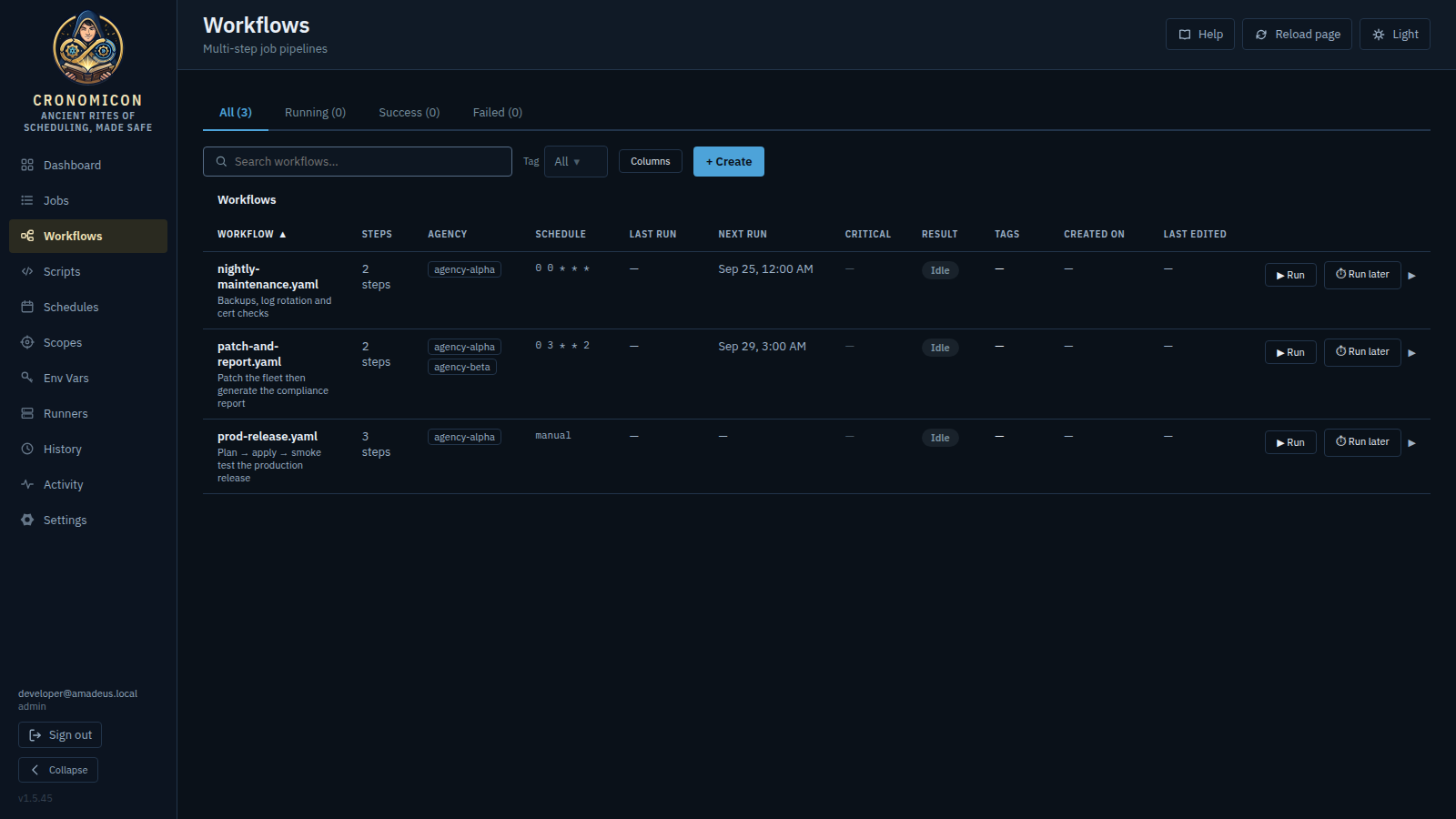Switch to the Success (0) tab
The width and height of the screenshot is (1456, 819).
click(x=409, y=112)
